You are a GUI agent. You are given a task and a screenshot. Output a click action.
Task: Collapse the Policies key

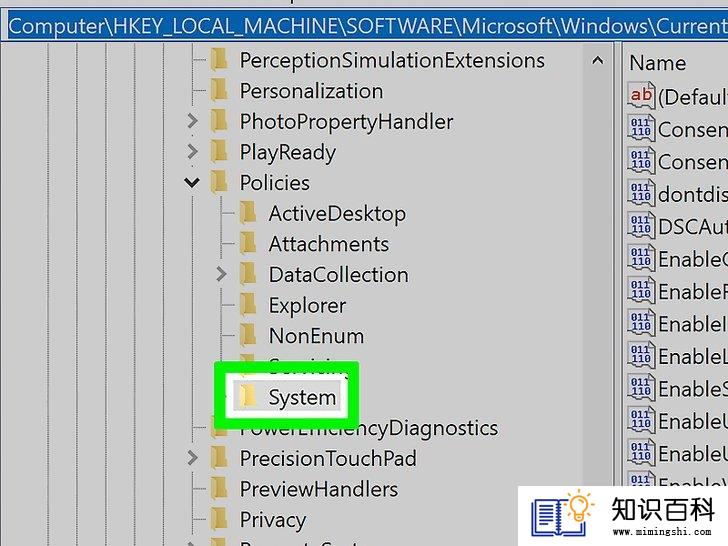(x=192, y=182)
